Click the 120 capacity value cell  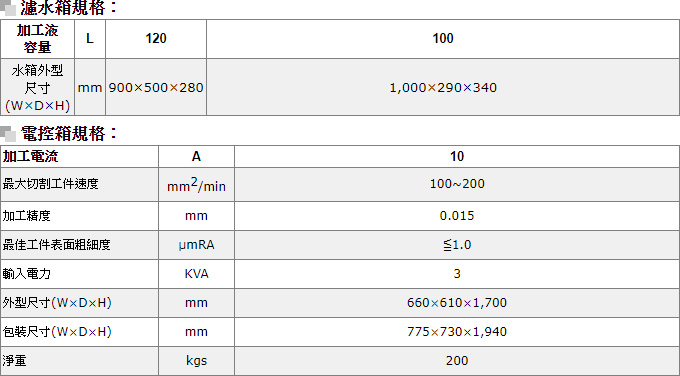pos(156,39)
